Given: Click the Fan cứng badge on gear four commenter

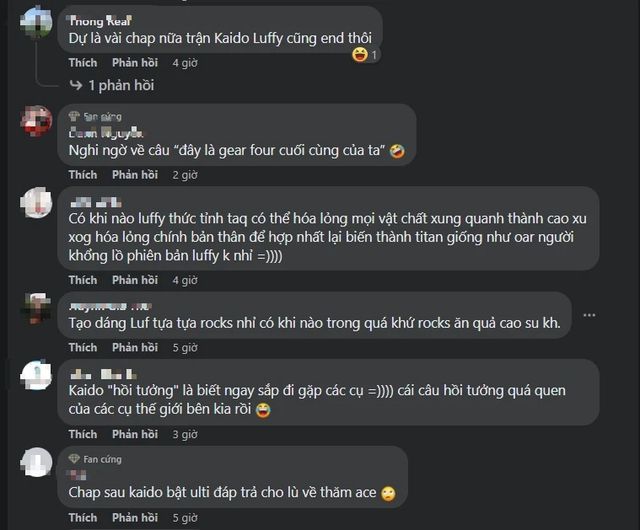Looking at the screenshot, I should [x=95, y=117].
